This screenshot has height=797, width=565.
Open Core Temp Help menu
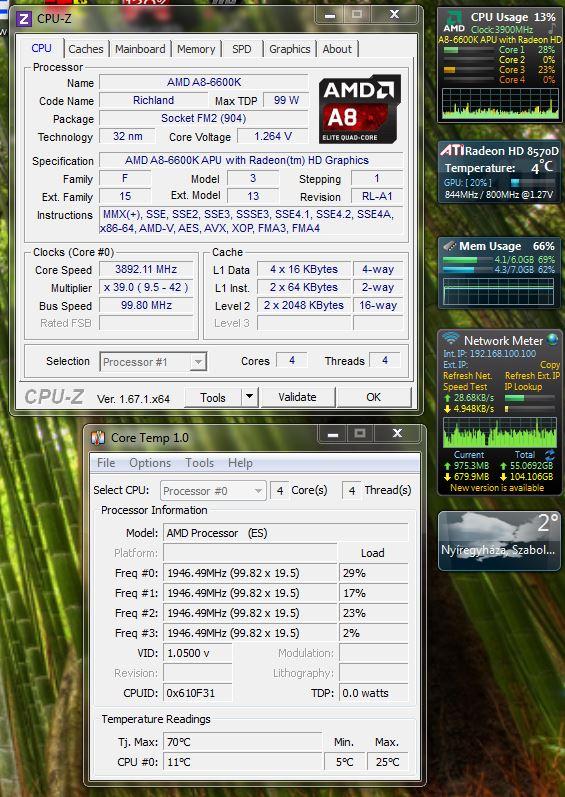(240, 463)
